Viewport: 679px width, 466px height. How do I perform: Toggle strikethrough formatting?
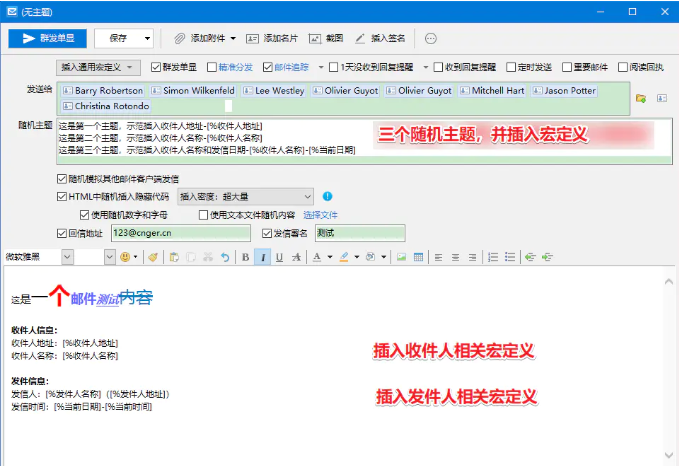pos(296,257)
